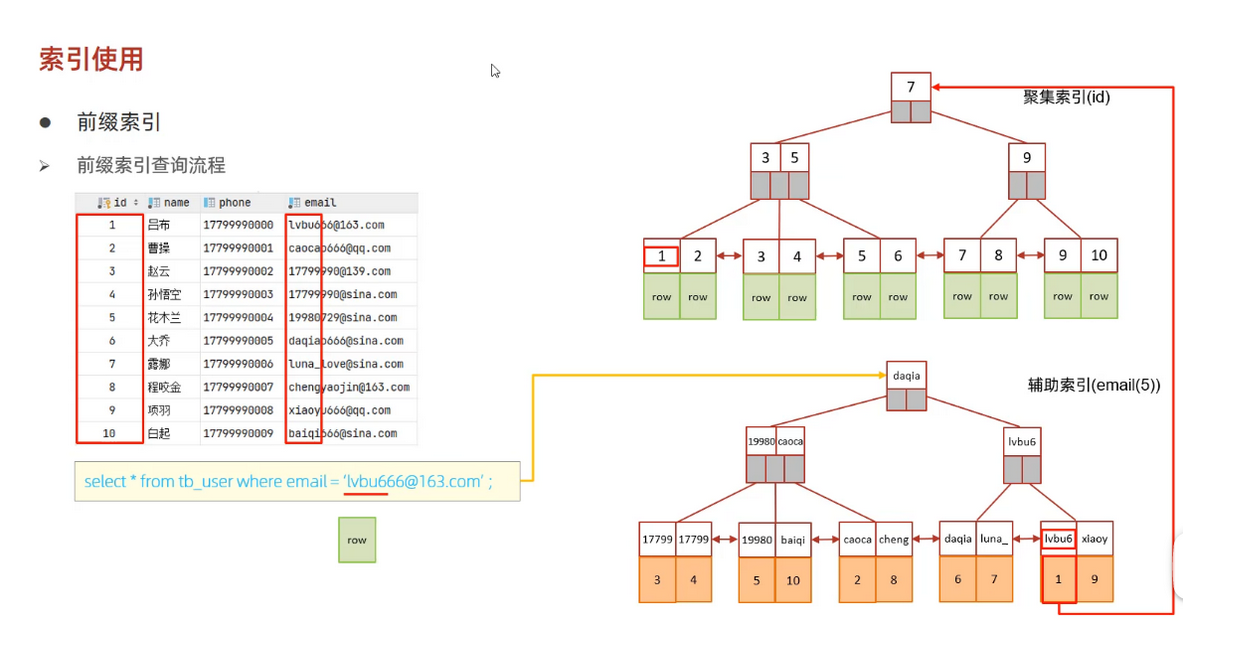Screen dimensions: 1253x650
Task: Toggle the sort arrow on the id column
Action: pyautogui.click(x=136, y=203)
